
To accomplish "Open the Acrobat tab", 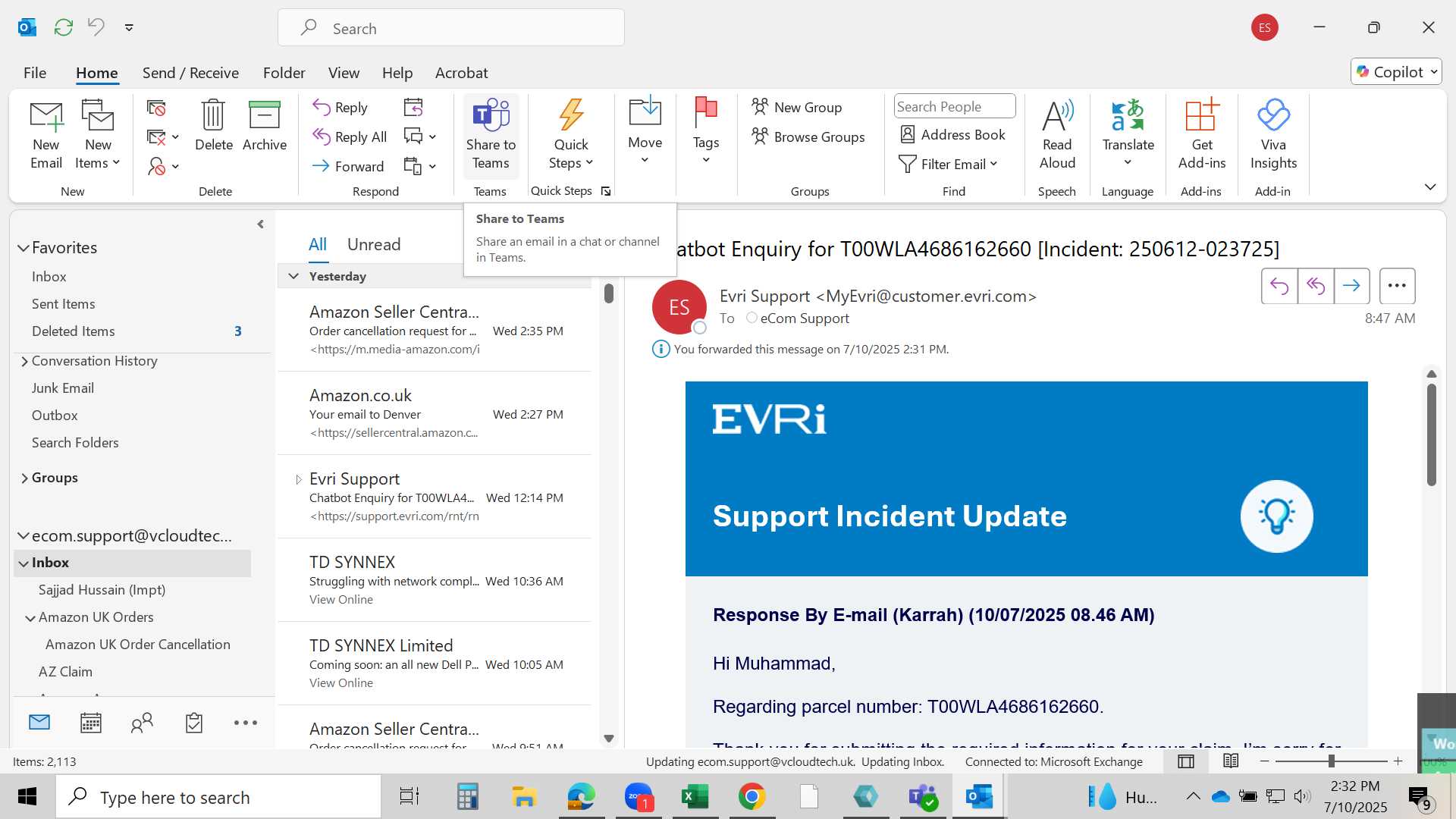I will click(461, 73).
